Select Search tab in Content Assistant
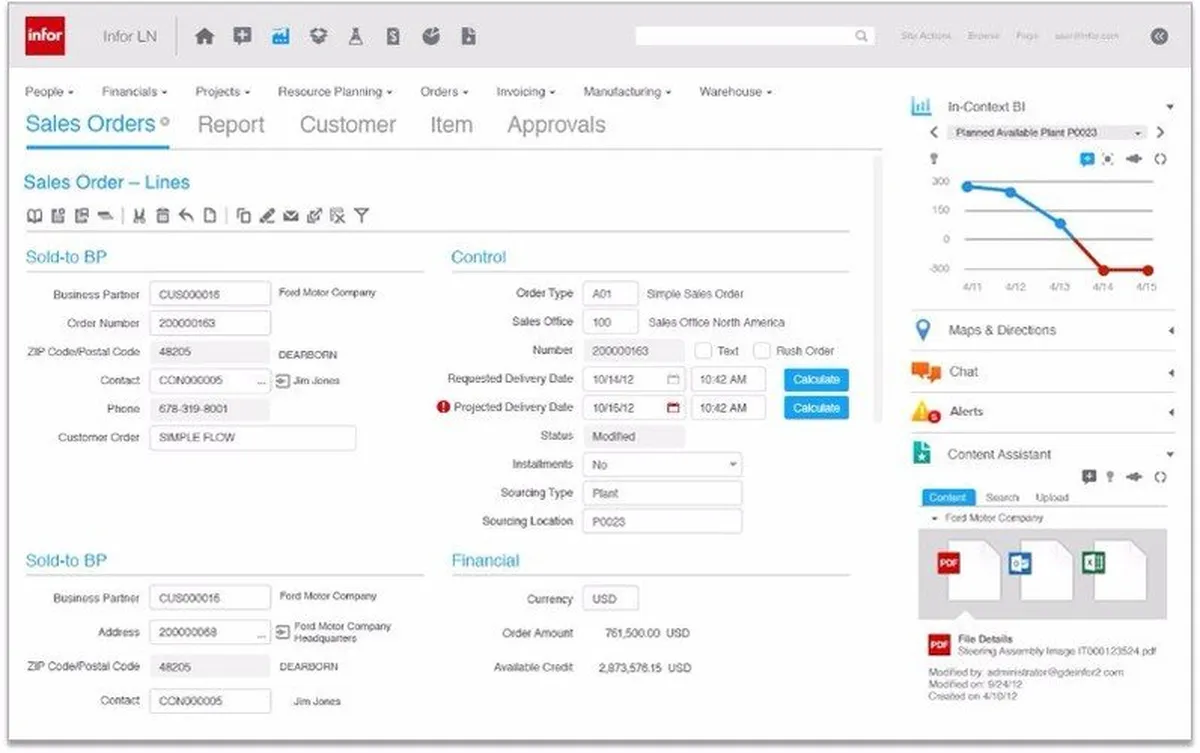The height and width of the screenshot is (753, 1200). [1002, 498]
